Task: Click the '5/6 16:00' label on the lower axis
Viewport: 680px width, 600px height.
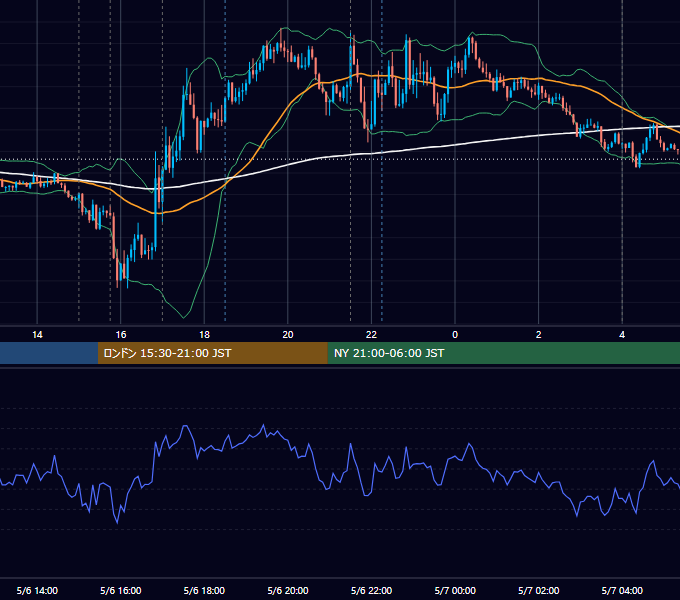Action: coord(121,590)
